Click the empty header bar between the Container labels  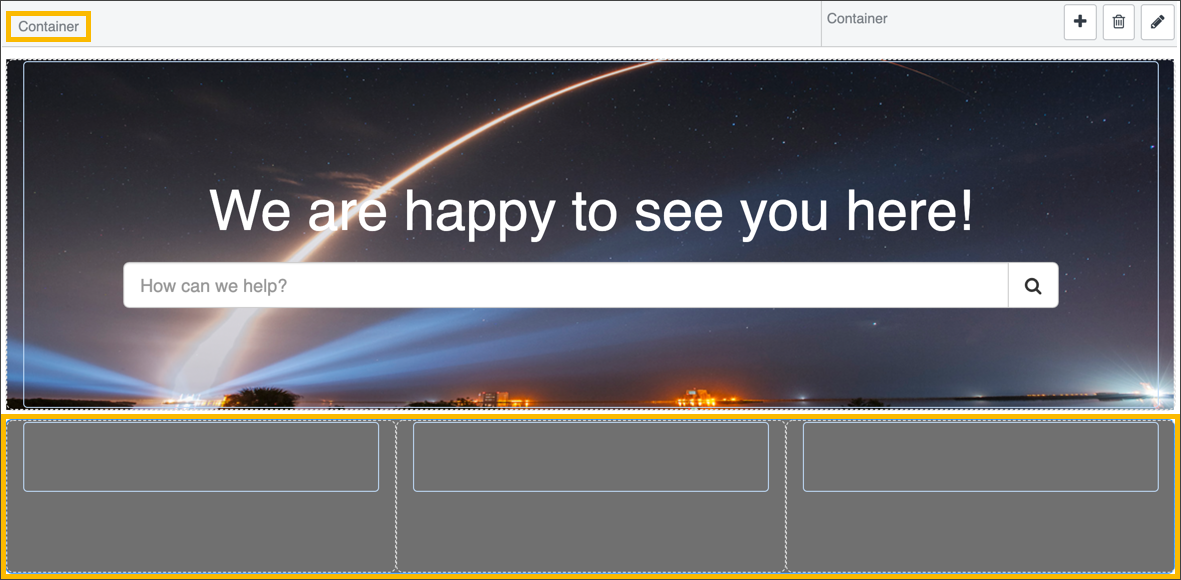pyautogui.click(x=450, y=24)
